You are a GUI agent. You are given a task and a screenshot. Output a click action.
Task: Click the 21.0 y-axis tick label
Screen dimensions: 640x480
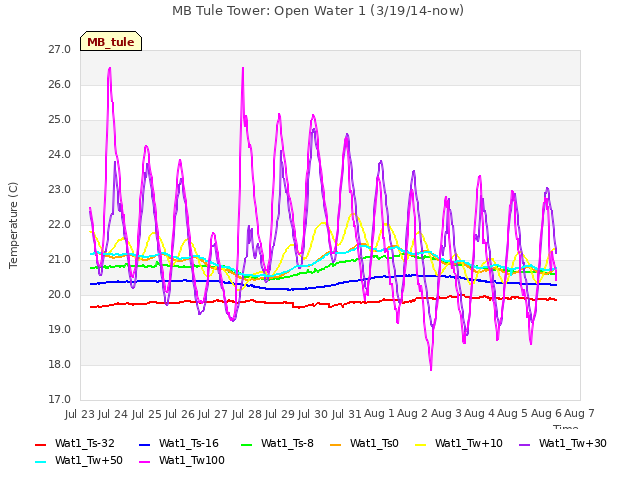click(60, 260)
